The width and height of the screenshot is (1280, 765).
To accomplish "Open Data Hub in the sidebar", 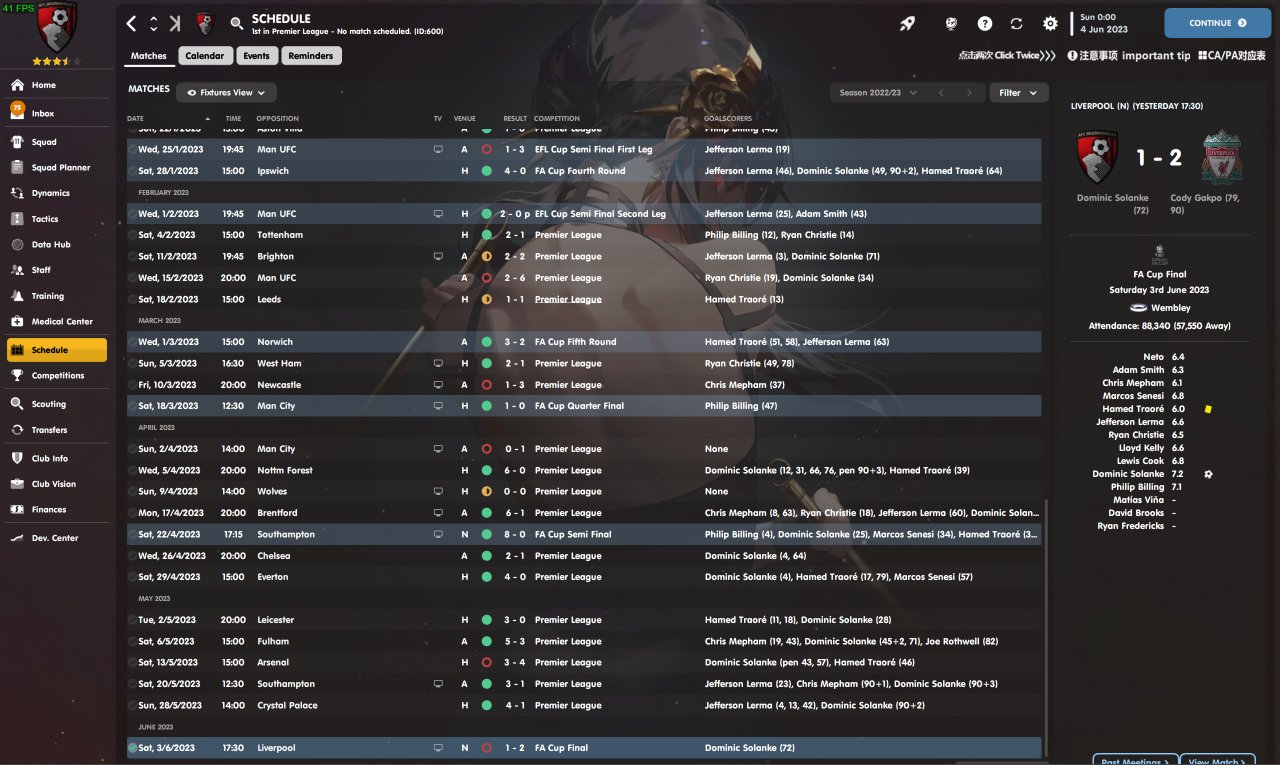I will pyautogui.click(x=57, y=244).
